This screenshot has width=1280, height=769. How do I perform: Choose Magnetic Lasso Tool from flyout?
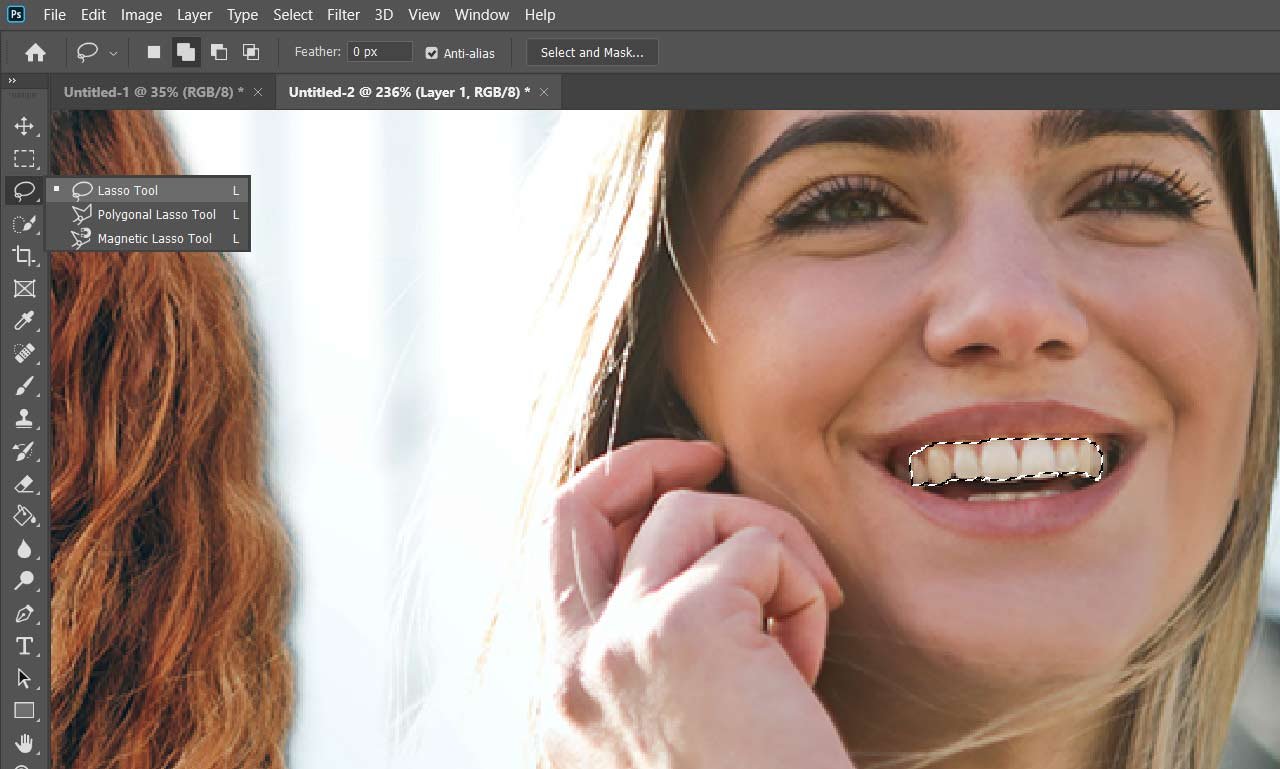click(148, 238)
